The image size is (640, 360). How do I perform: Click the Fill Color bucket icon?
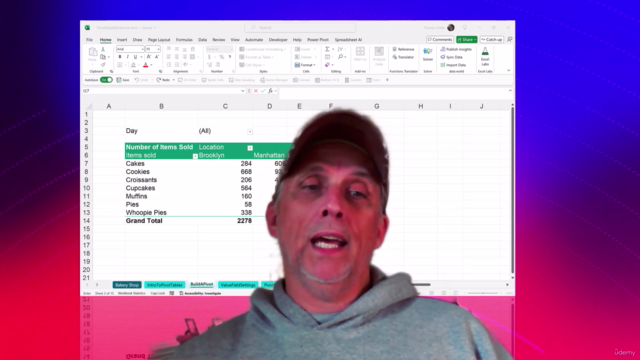coord(133,65)
